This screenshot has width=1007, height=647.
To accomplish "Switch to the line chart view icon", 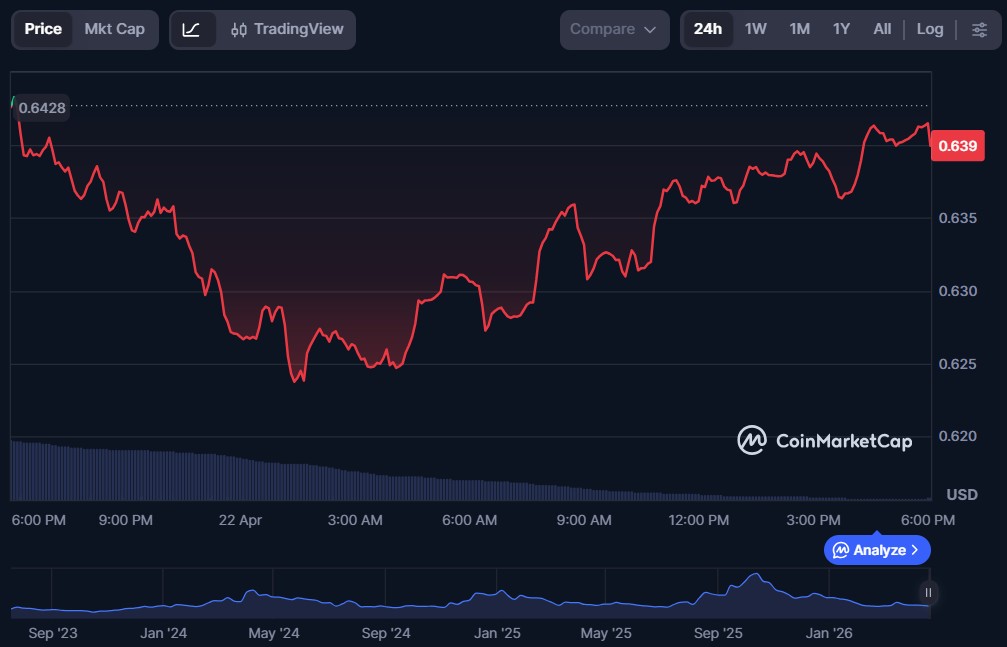I will (192, 29).
